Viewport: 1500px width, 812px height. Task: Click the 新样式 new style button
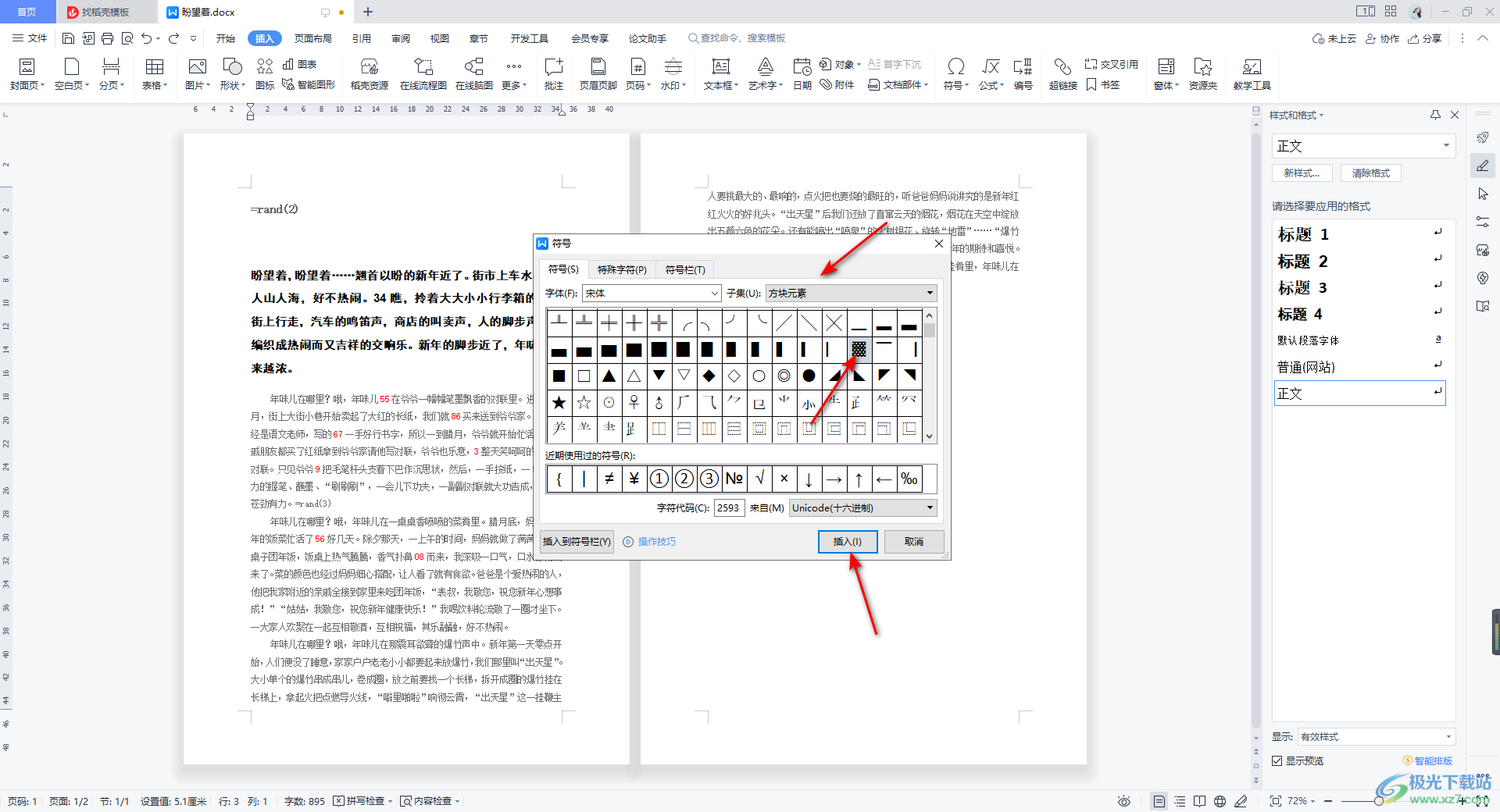[x=1302, y=173]
